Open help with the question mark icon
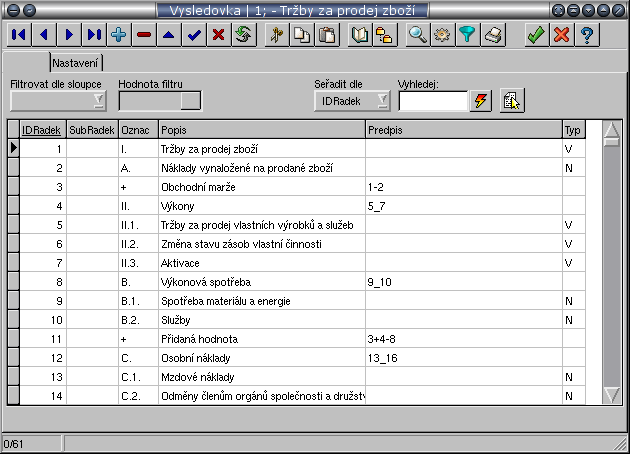 coord(586,35)
